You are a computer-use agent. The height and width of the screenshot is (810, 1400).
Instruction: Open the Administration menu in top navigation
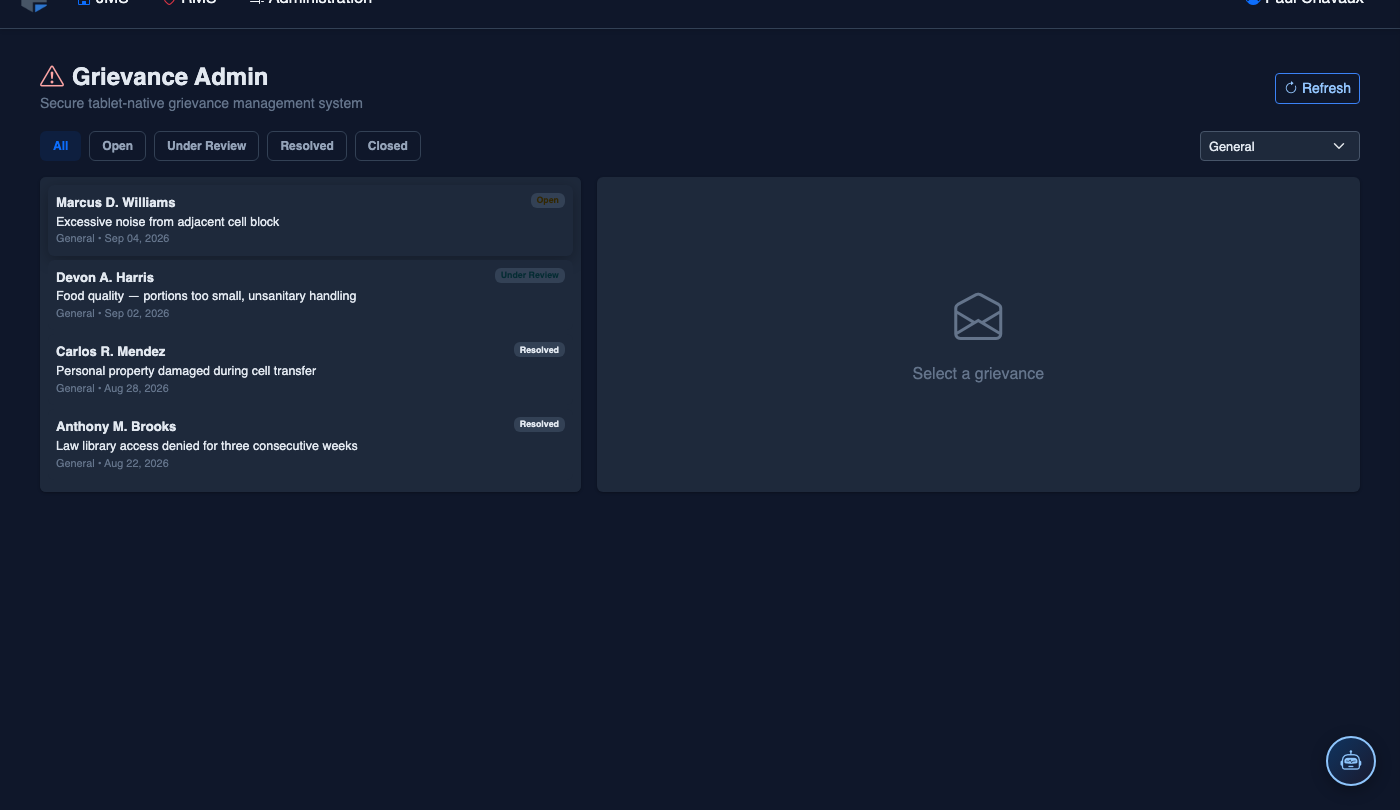pyautogui.click(x=310, y=3)
